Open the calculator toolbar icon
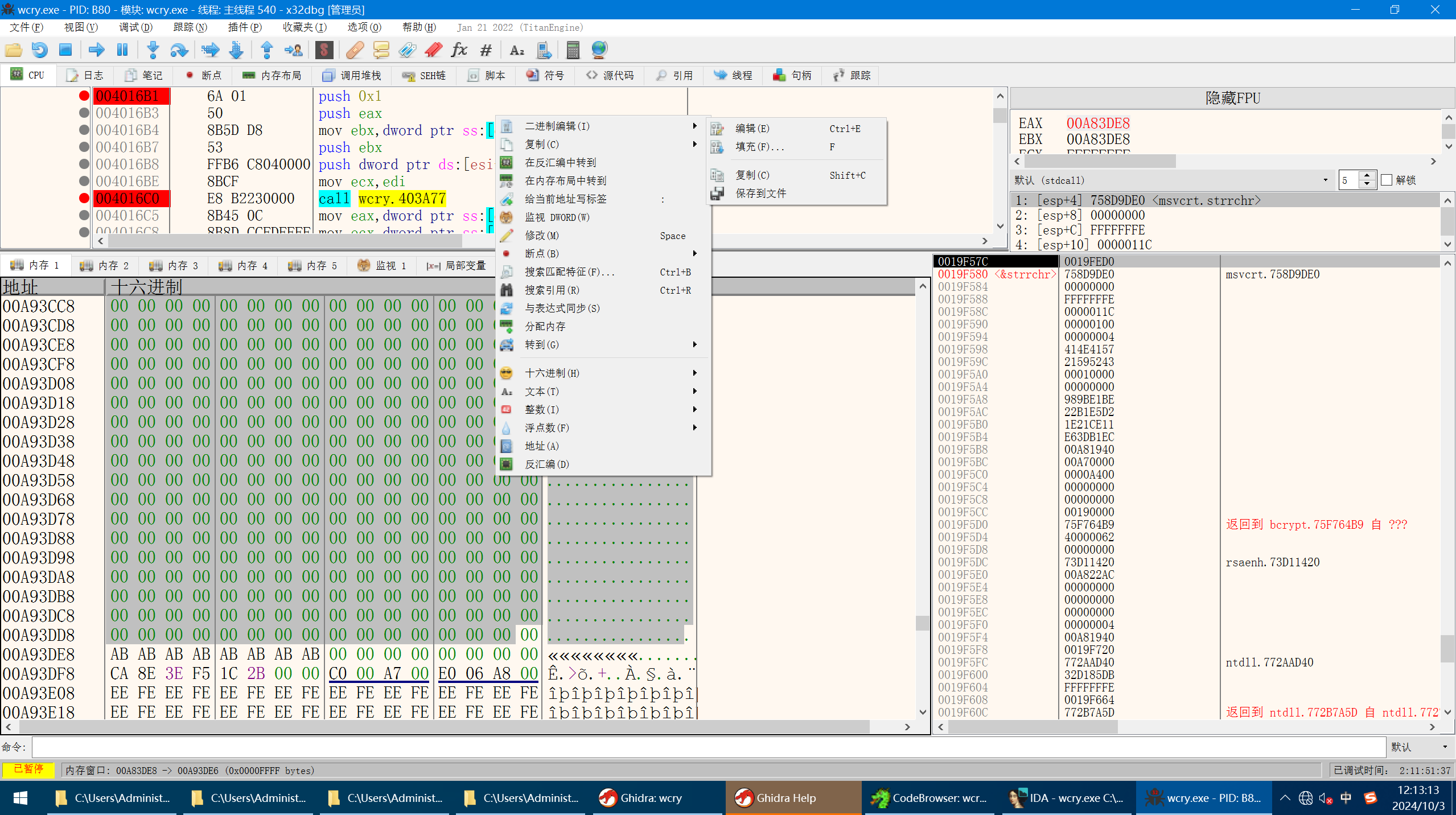 [572, 50]
